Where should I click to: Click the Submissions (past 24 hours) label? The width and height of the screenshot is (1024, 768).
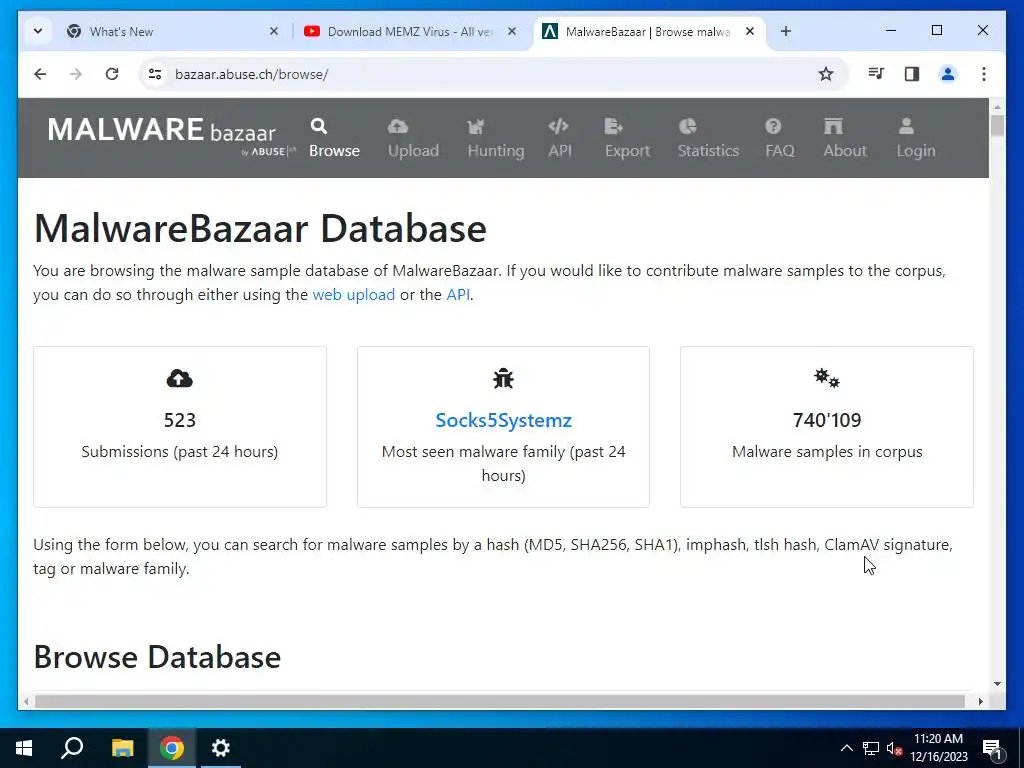point(180,451)
